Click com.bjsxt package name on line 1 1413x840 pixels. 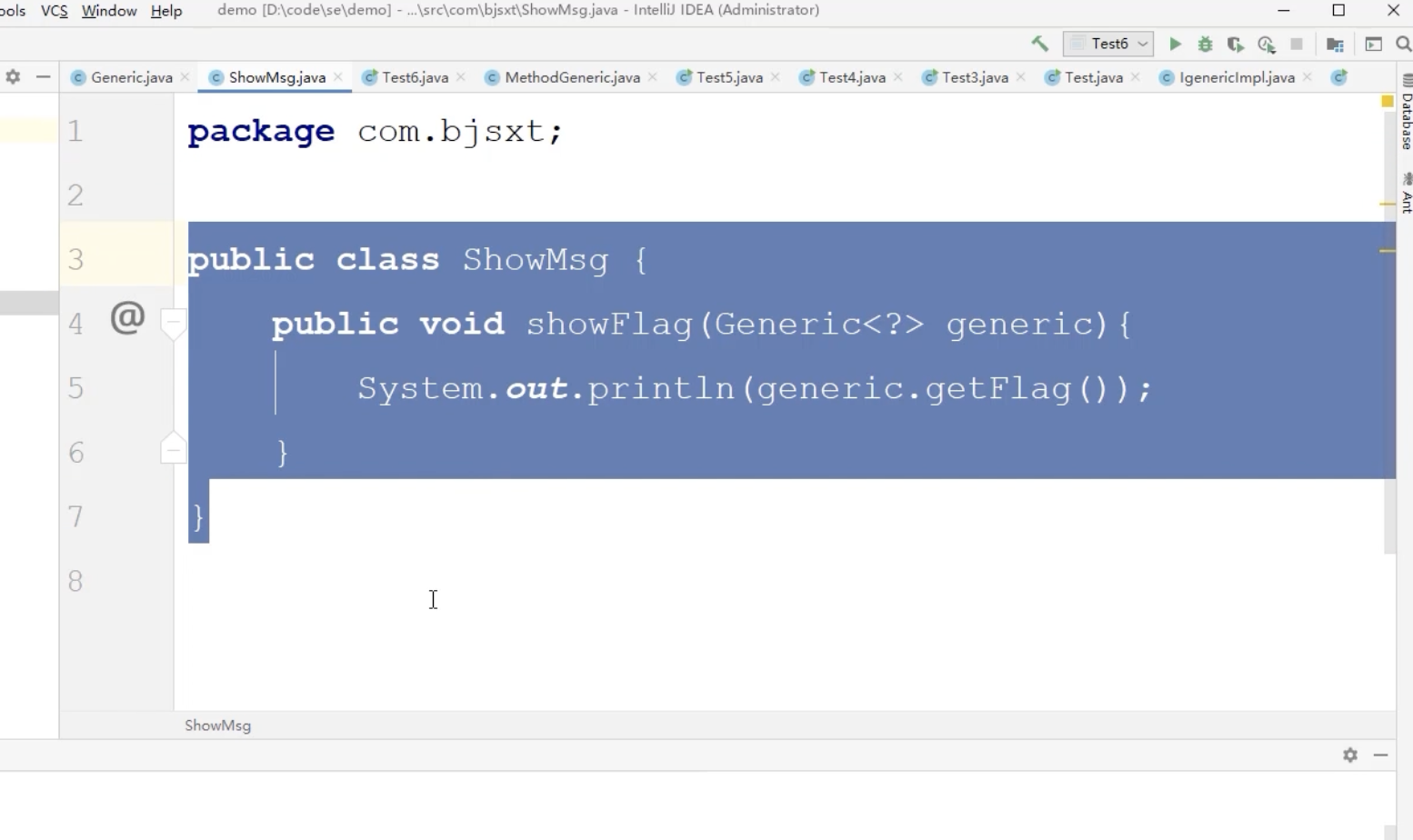tap(451, 132)
